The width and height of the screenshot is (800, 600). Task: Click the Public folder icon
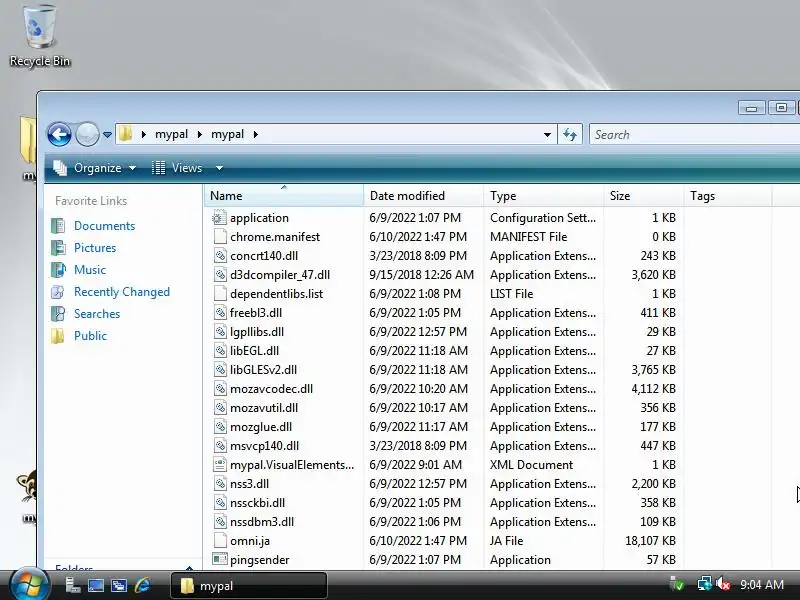[x=58, y=336]
